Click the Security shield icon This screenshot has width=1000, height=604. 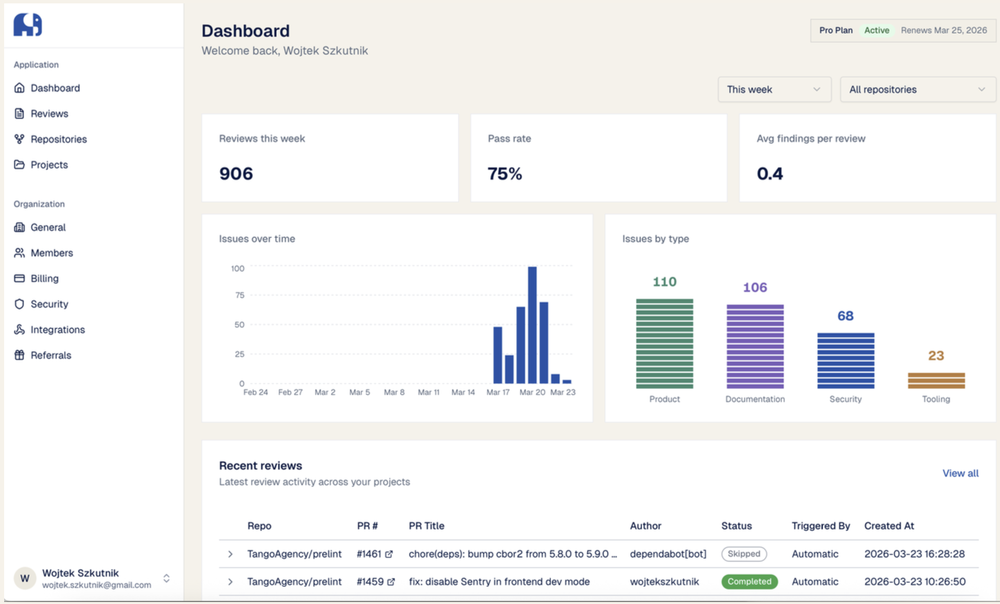pos(20,304)
